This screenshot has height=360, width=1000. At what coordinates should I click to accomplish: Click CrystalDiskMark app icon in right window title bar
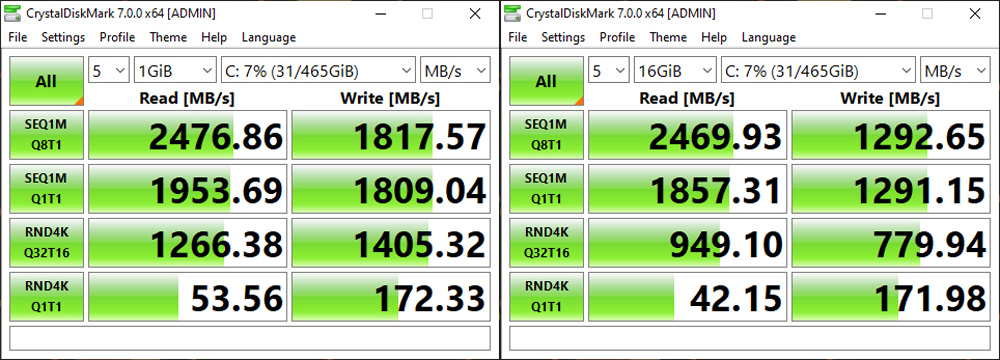[x=512, y=13]
